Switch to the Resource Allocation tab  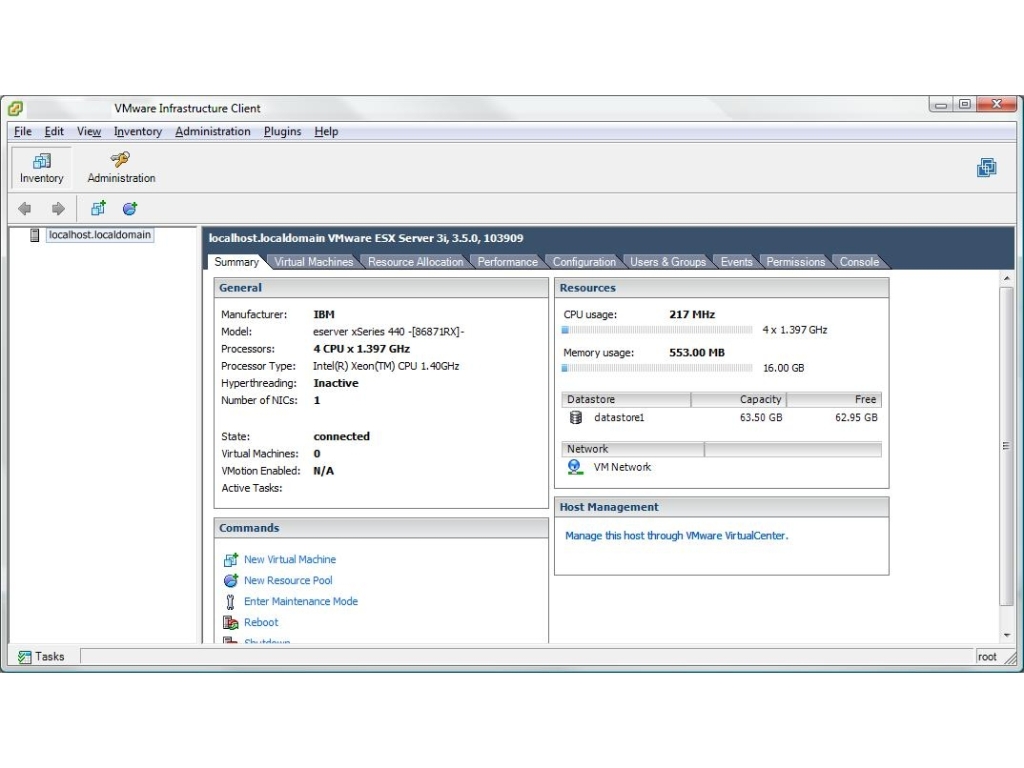415,262
